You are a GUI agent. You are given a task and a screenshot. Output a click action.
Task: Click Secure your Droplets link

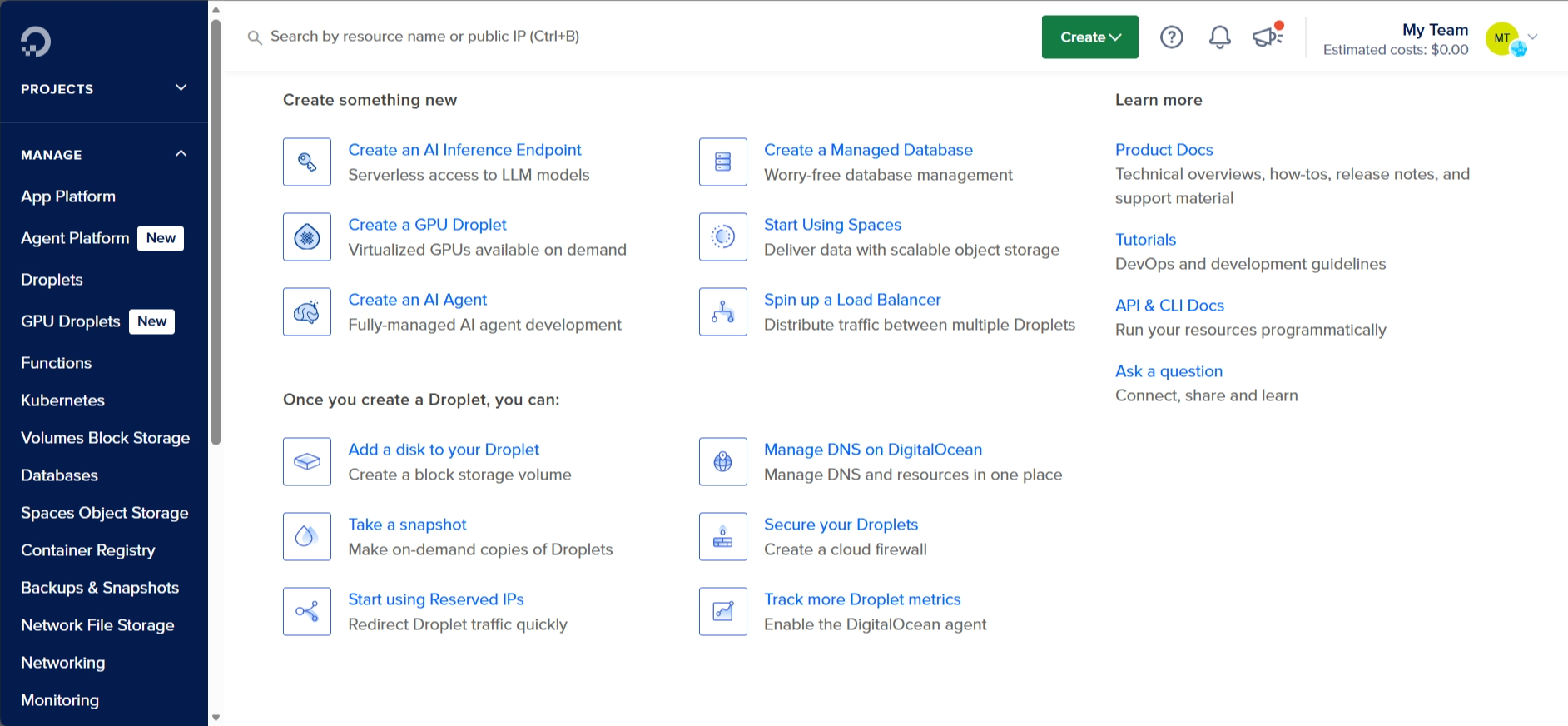[841, 525]
